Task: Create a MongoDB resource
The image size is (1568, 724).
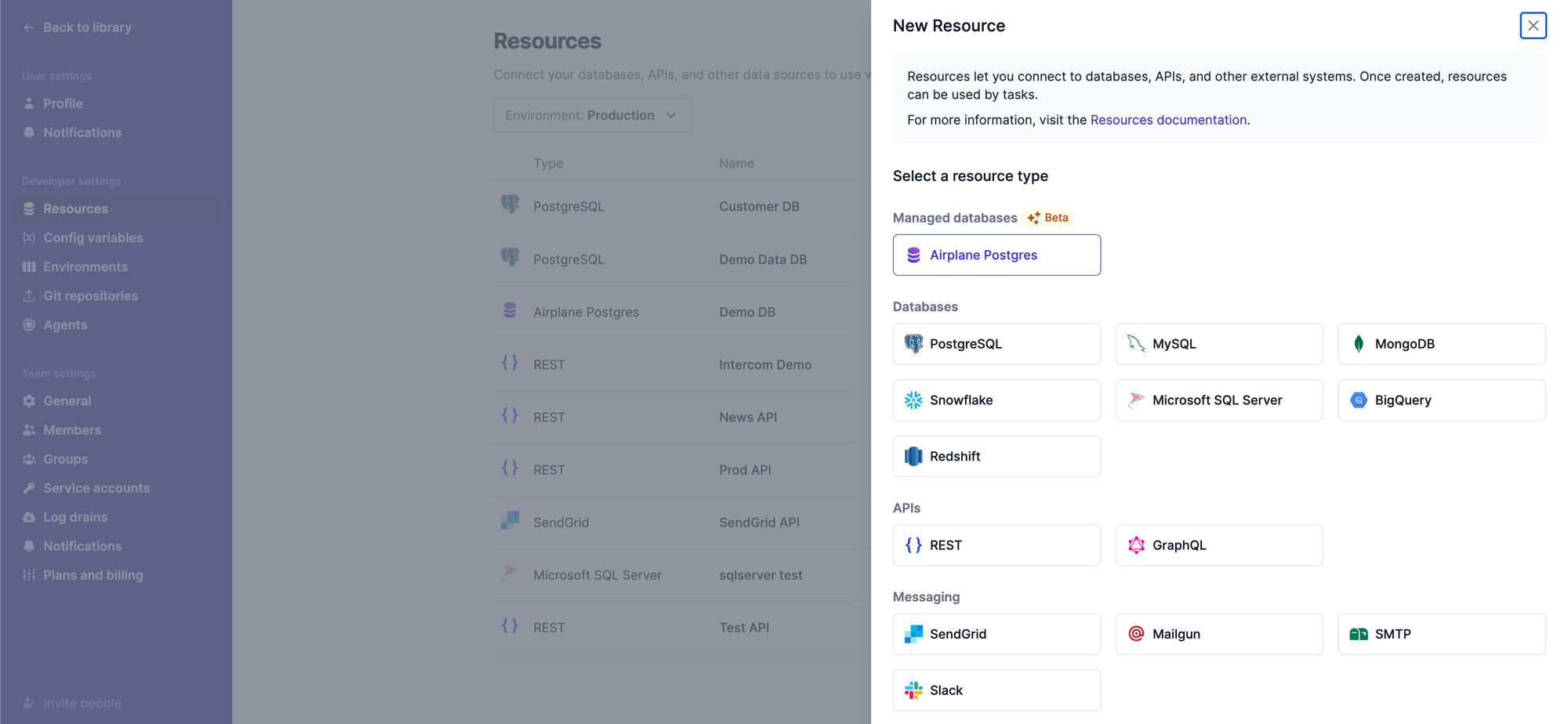Action: click(1442, 343)
